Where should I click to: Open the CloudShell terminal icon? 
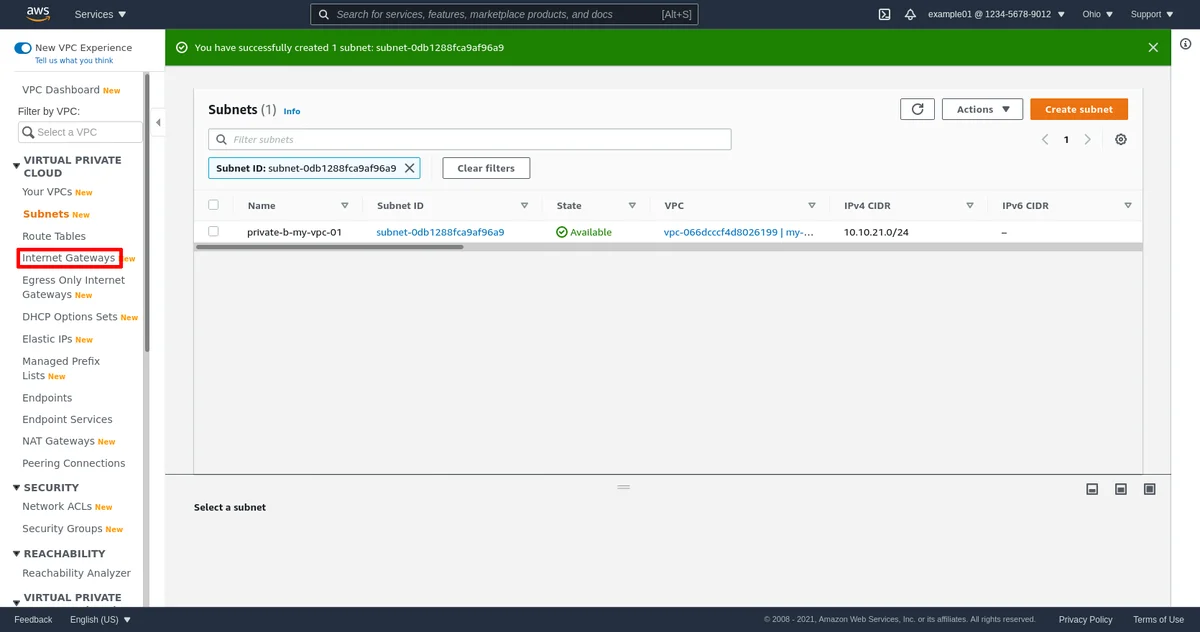coord(884,14)
